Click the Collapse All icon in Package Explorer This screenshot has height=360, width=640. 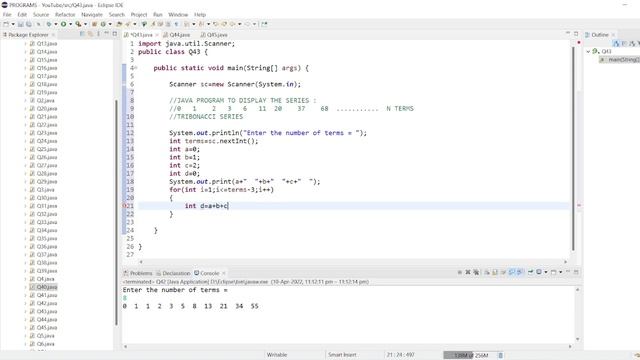tap(82, 34)
